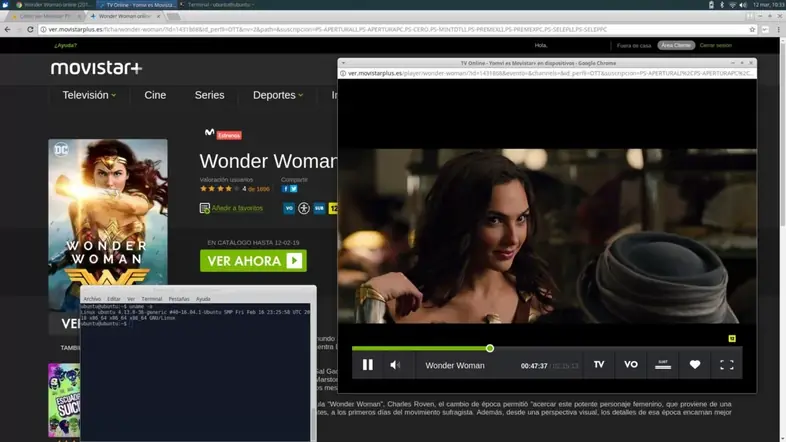Click the Wonder Woman poster thumbnail

(108, 225)
